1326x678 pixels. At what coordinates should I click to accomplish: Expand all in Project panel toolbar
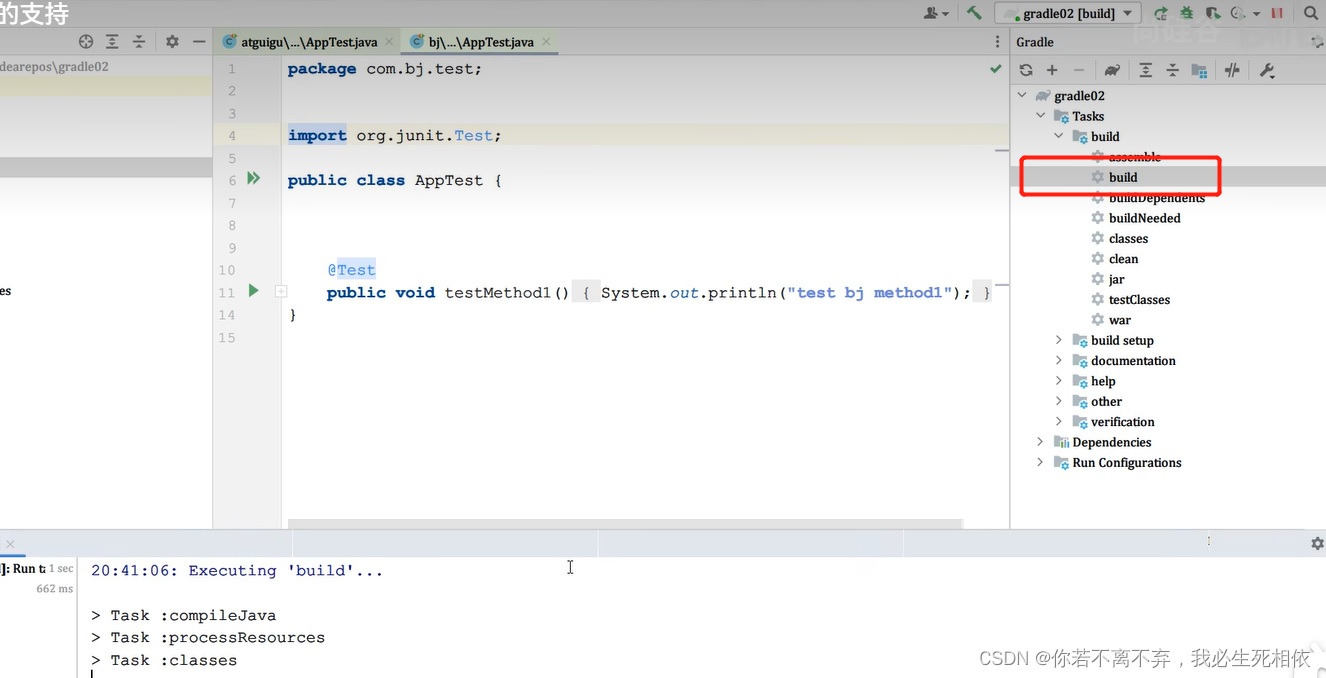click(x=112, y=41)
